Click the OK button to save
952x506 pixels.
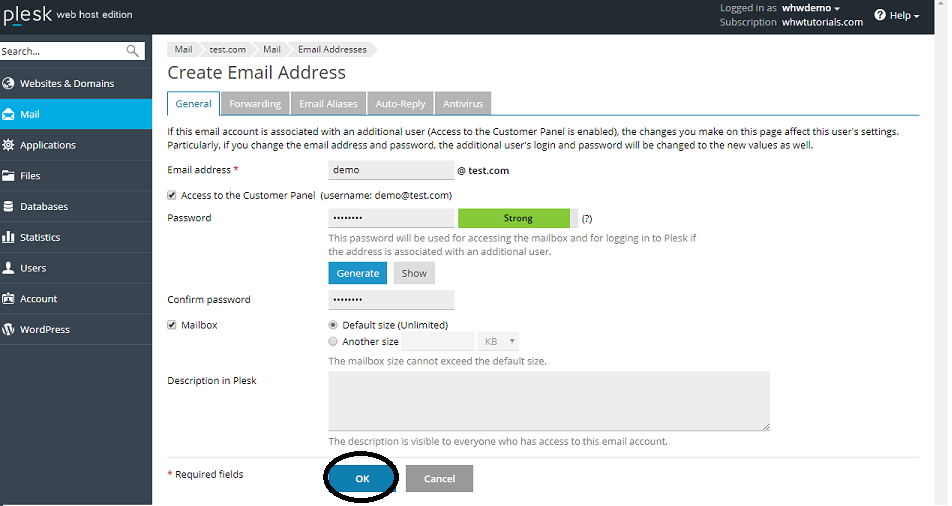362,479
